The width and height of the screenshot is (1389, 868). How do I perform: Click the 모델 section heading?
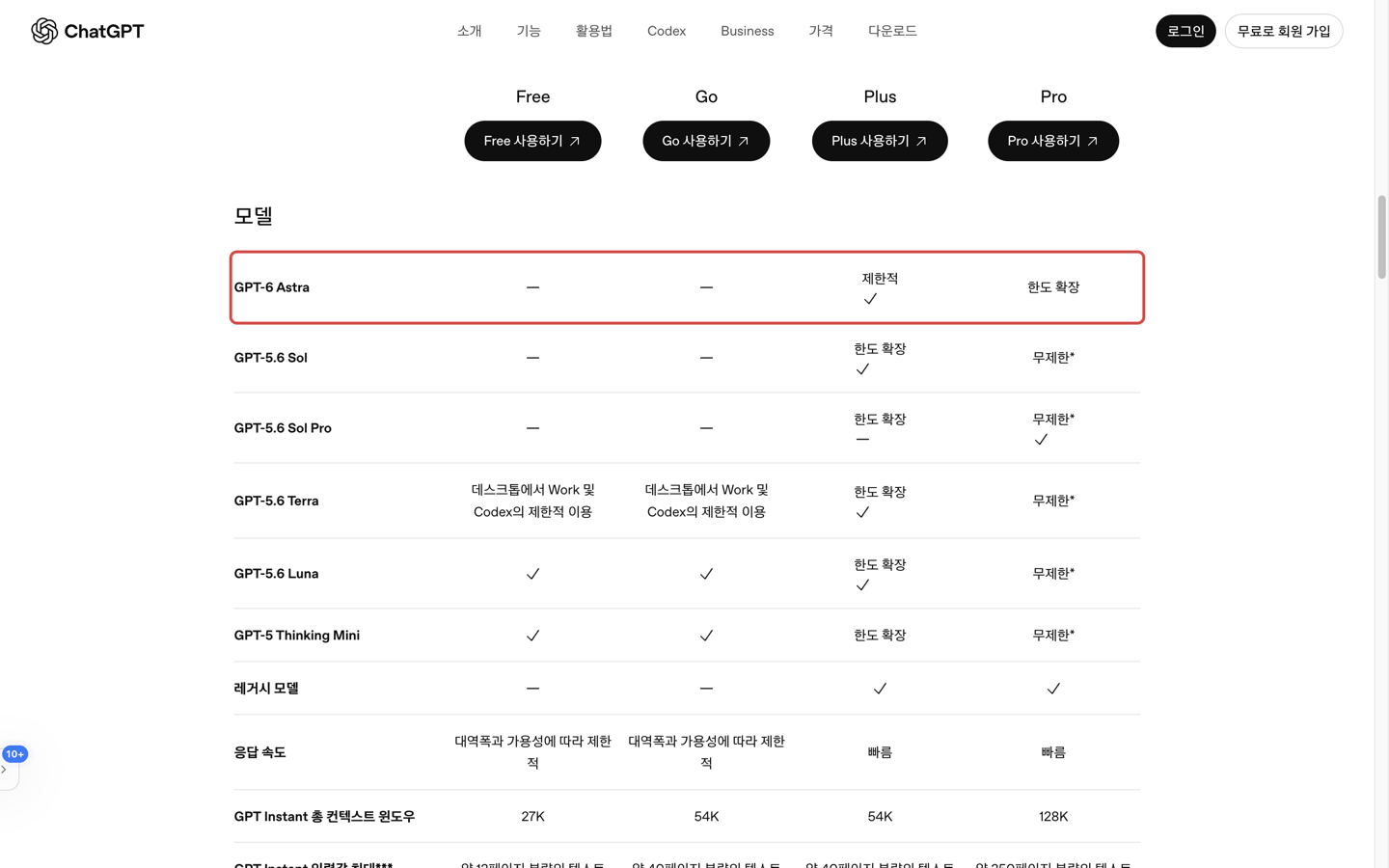pyautogui.click(x=254, y=216)
